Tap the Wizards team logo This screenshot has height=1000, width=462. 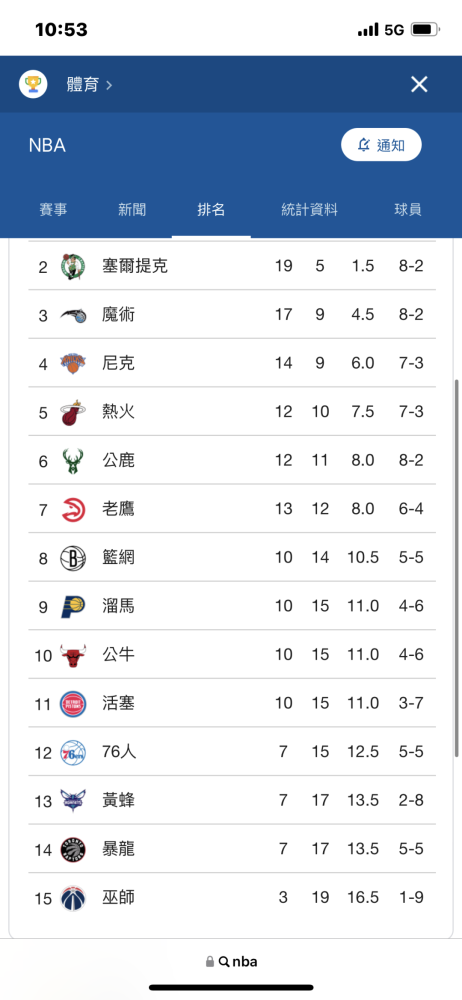73,898
